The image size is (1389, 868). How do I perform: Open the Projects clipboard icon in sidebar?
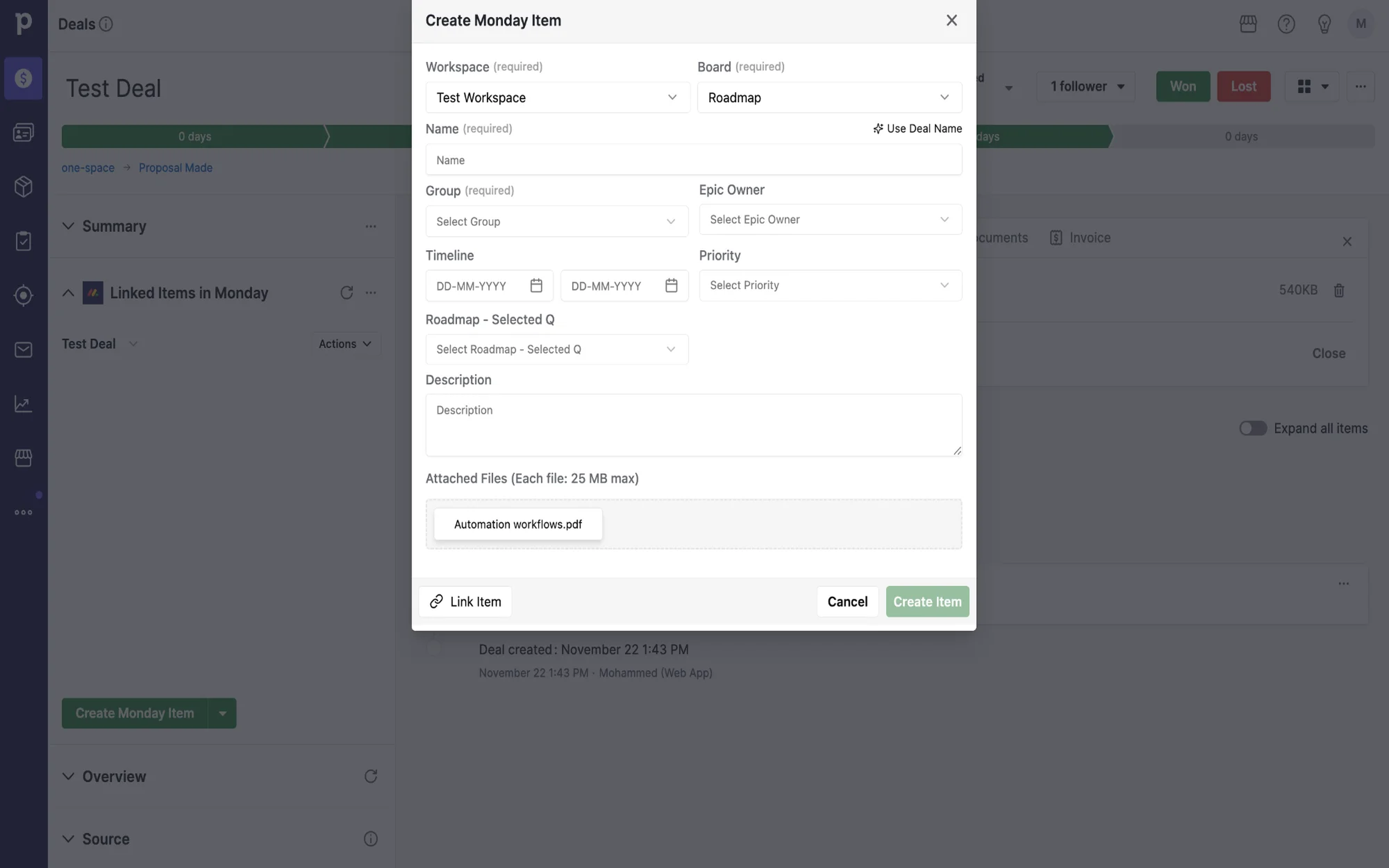click(23, 241)
